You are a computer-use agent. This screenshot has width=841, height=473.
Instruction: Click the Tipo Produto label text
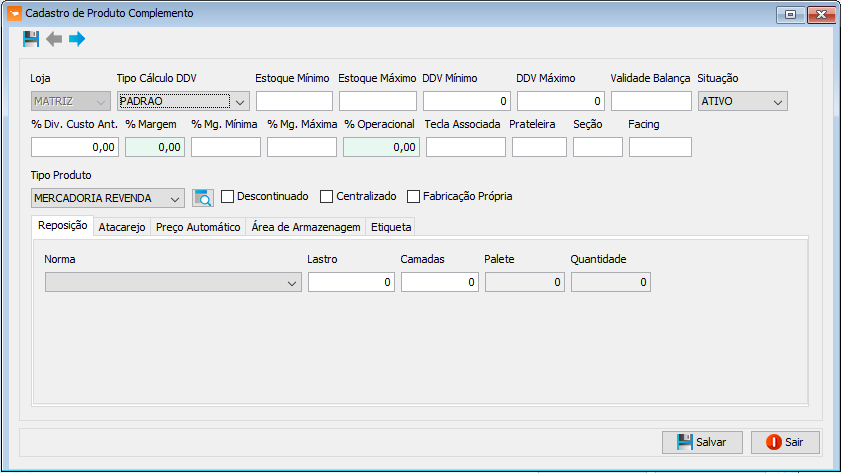point(61,176)
